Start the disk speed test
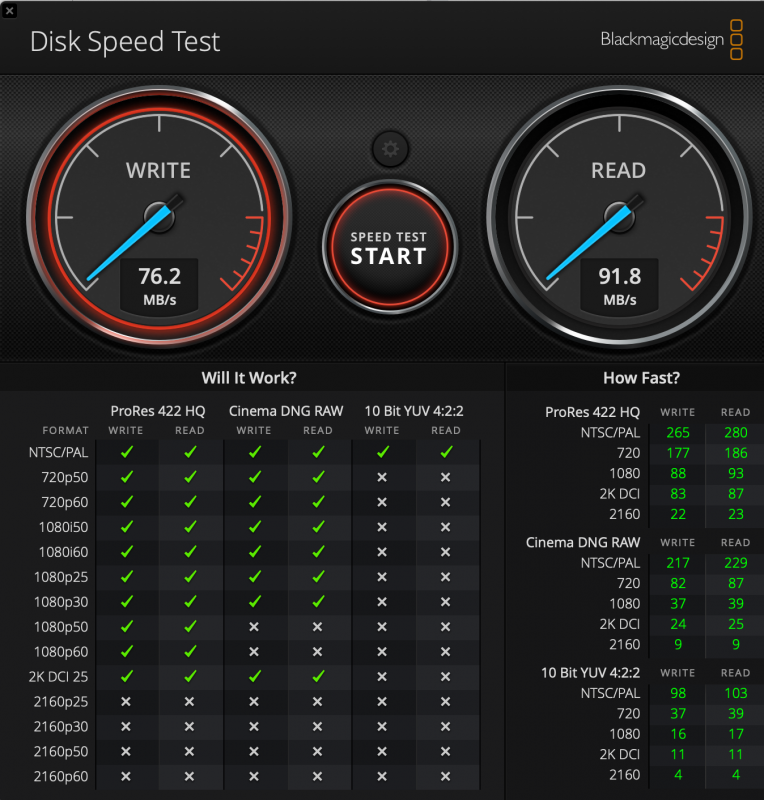Viewport: 764px width, 800px height. [x=389, y=247]
